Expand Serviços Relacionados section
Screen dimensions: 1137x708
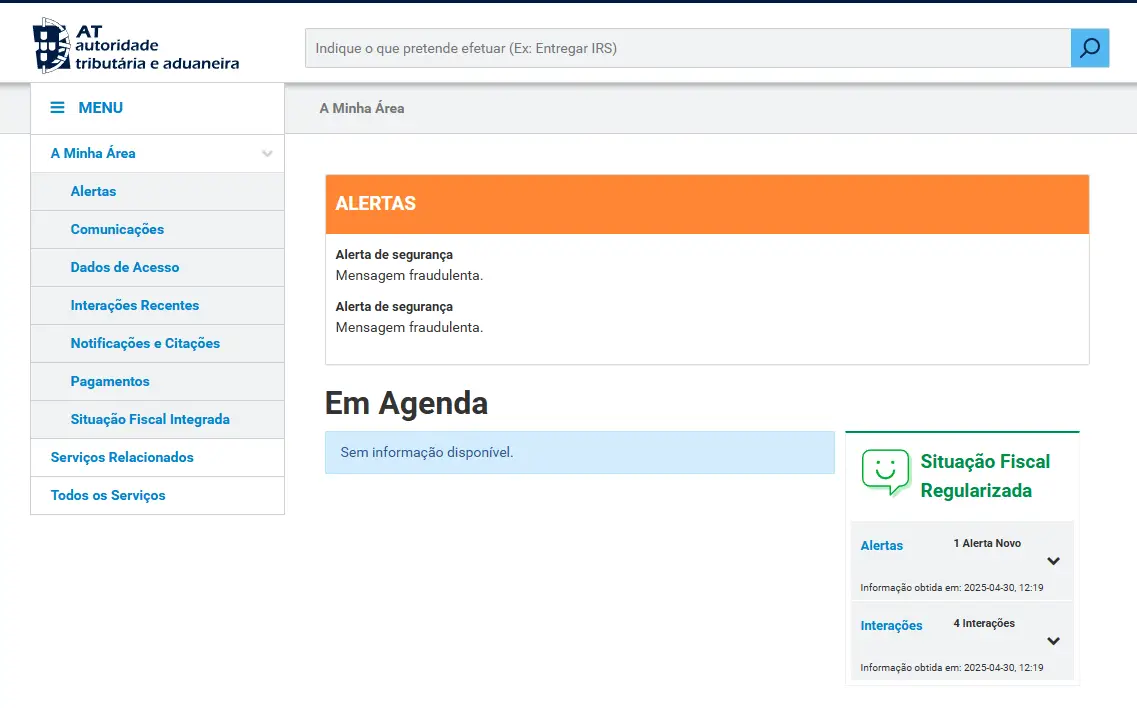[x=122, y=457]
